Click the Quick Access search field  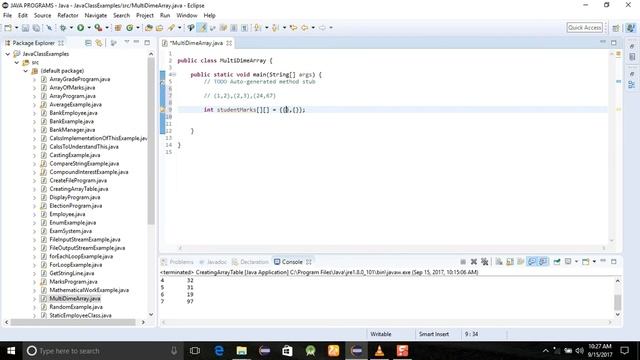pos(584,28)
